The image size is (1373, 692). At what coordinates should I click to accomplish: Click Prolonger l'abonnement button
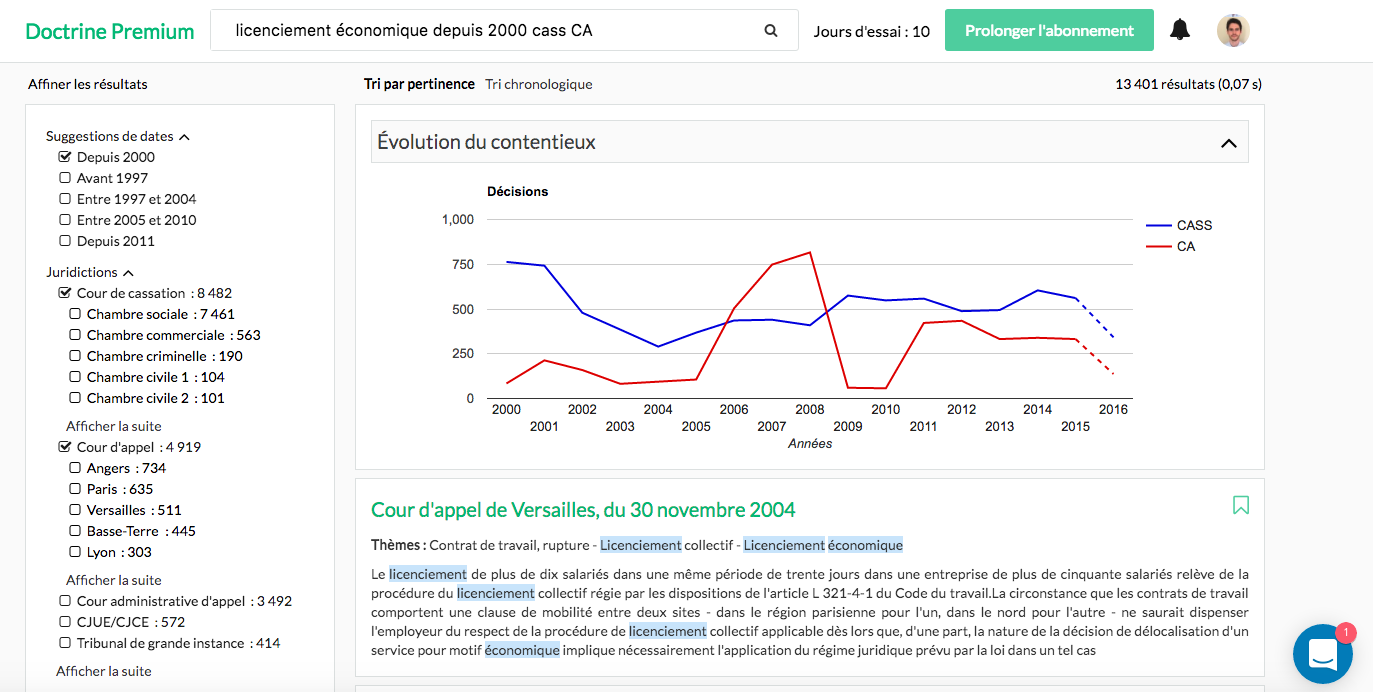coord(1049,31)
